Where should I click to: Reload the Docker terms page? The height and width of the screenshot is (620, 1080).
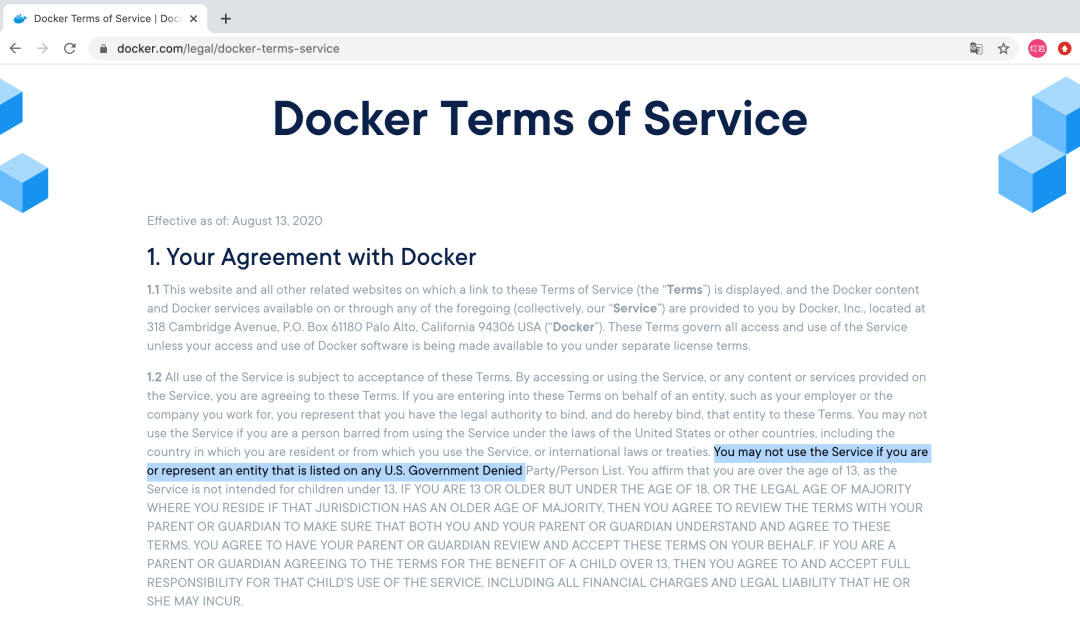pyautogui.click(x=70, y=48)
